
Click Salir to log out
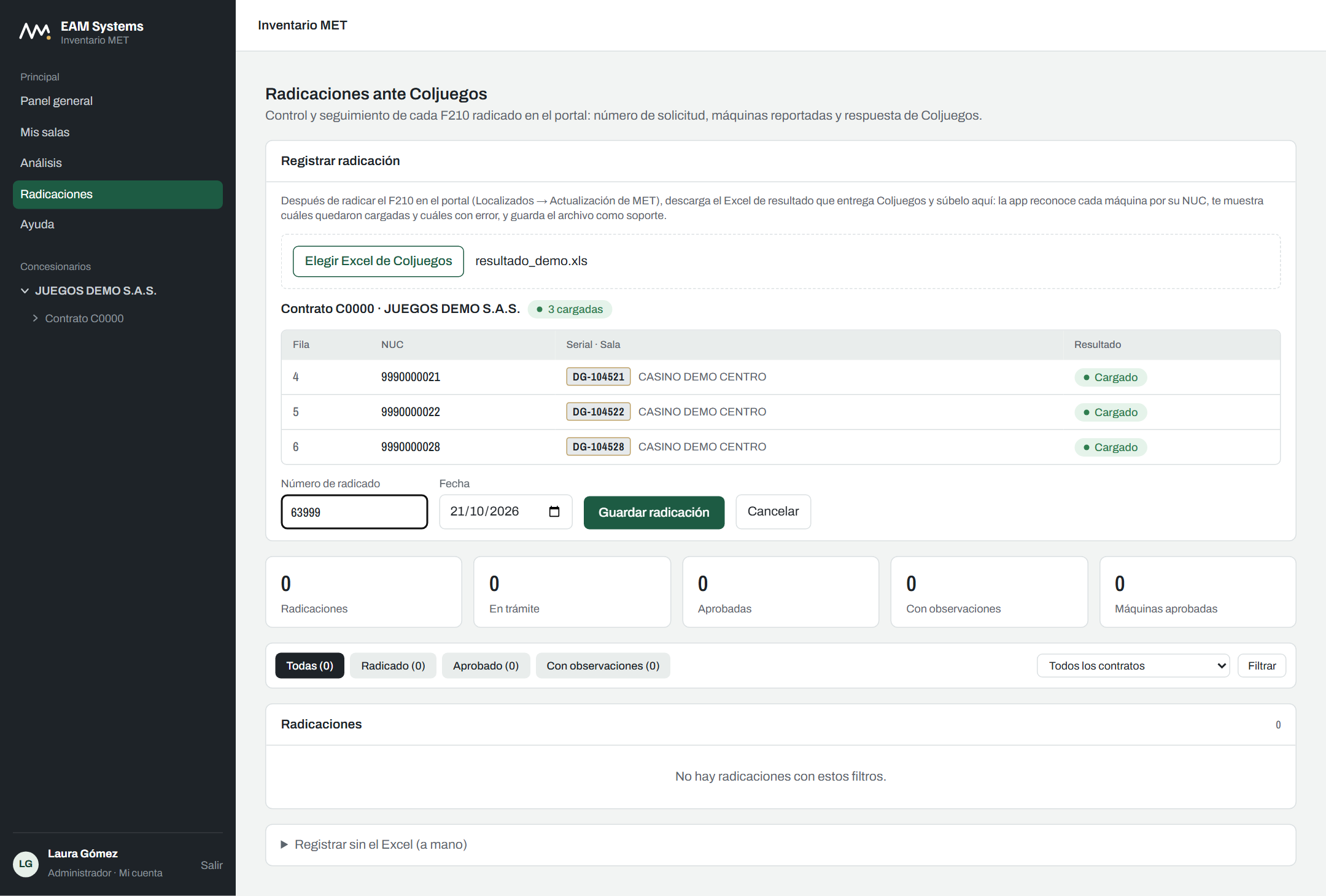coord(211,865)
